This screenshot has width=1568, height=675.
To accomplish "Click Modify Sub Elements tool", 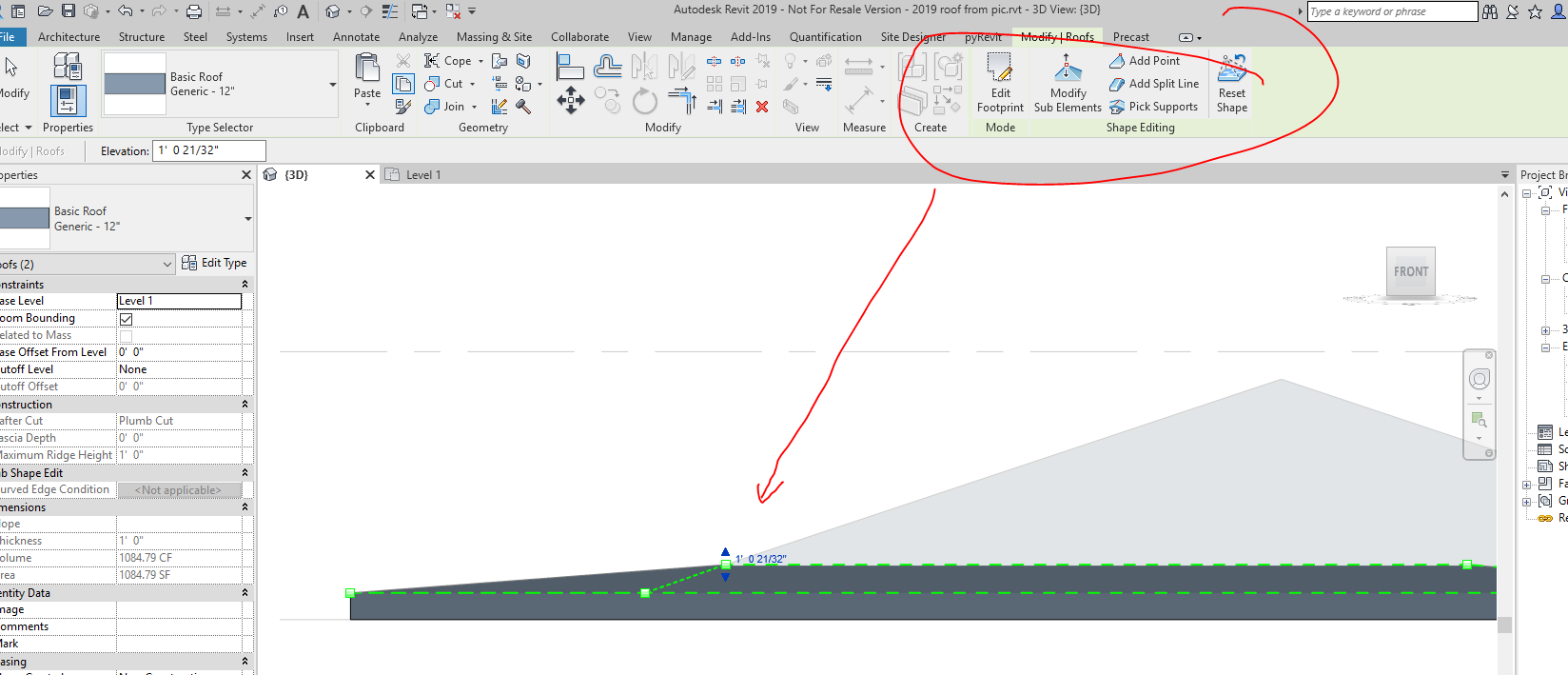I will (x=1068, y=84).
